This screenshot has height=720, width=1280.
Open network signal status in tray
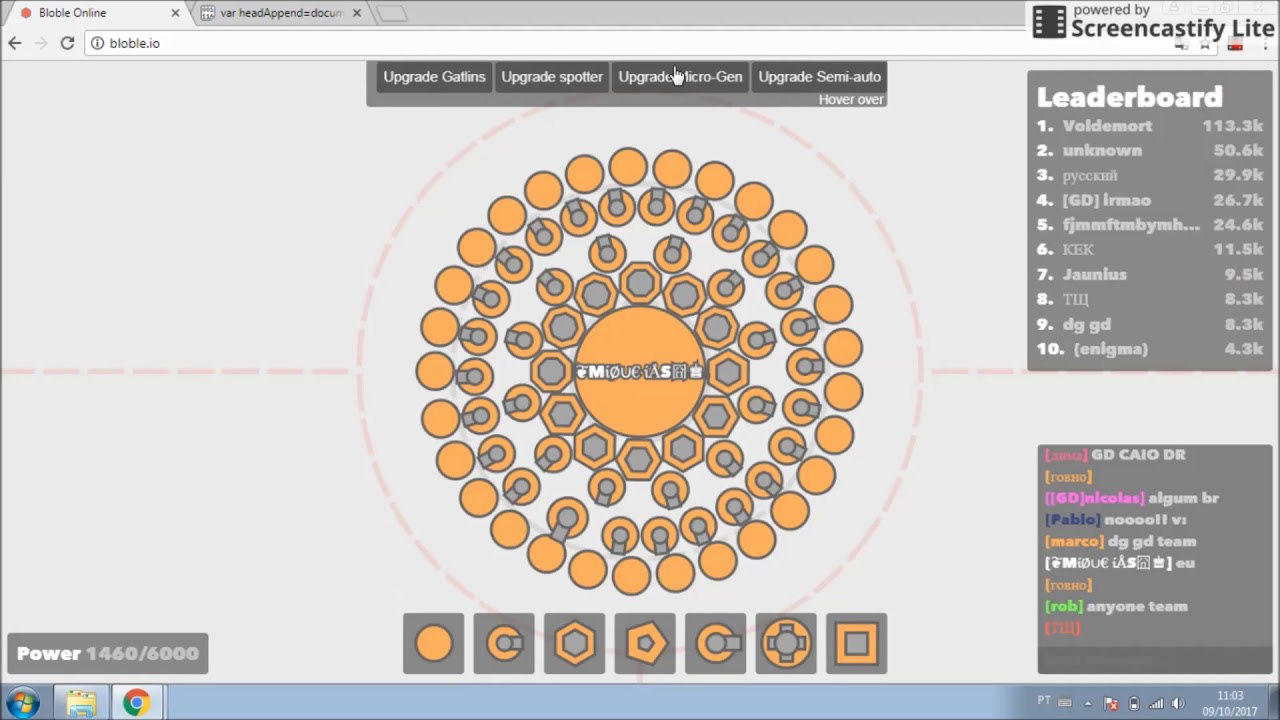tap(1156, 703)
